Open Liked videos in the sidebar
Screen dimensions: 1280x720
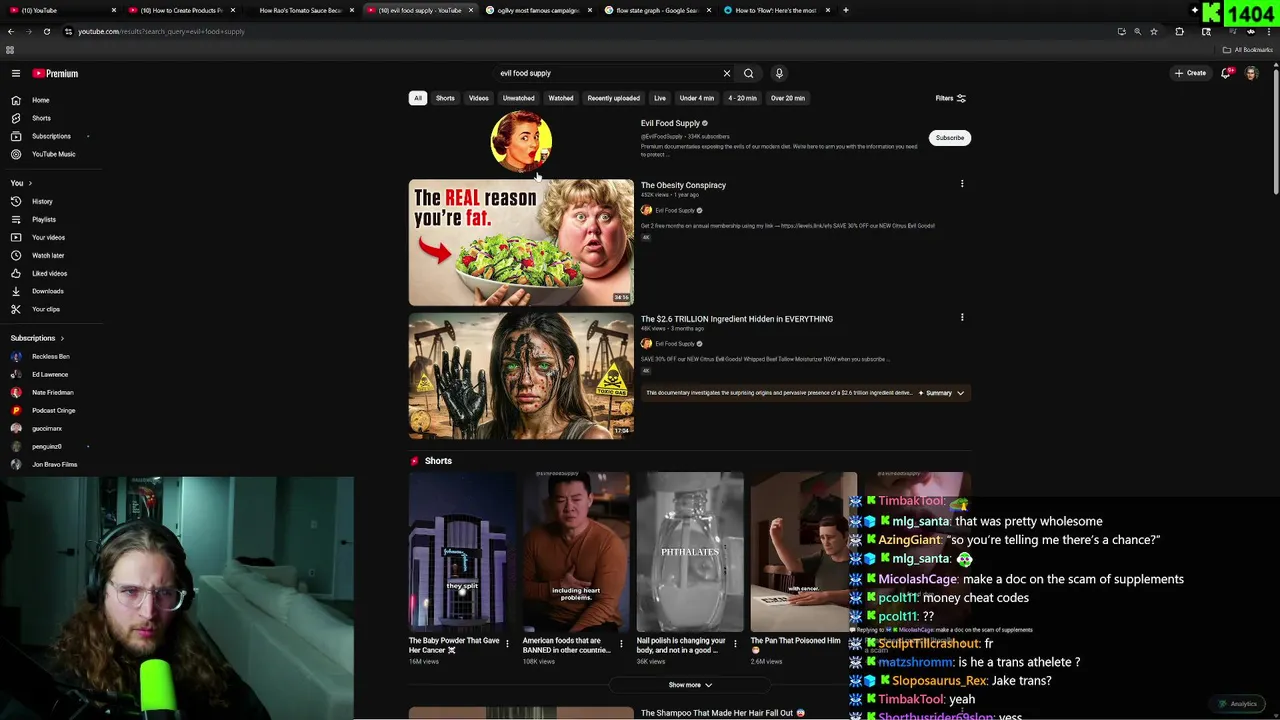pos(49,273)
